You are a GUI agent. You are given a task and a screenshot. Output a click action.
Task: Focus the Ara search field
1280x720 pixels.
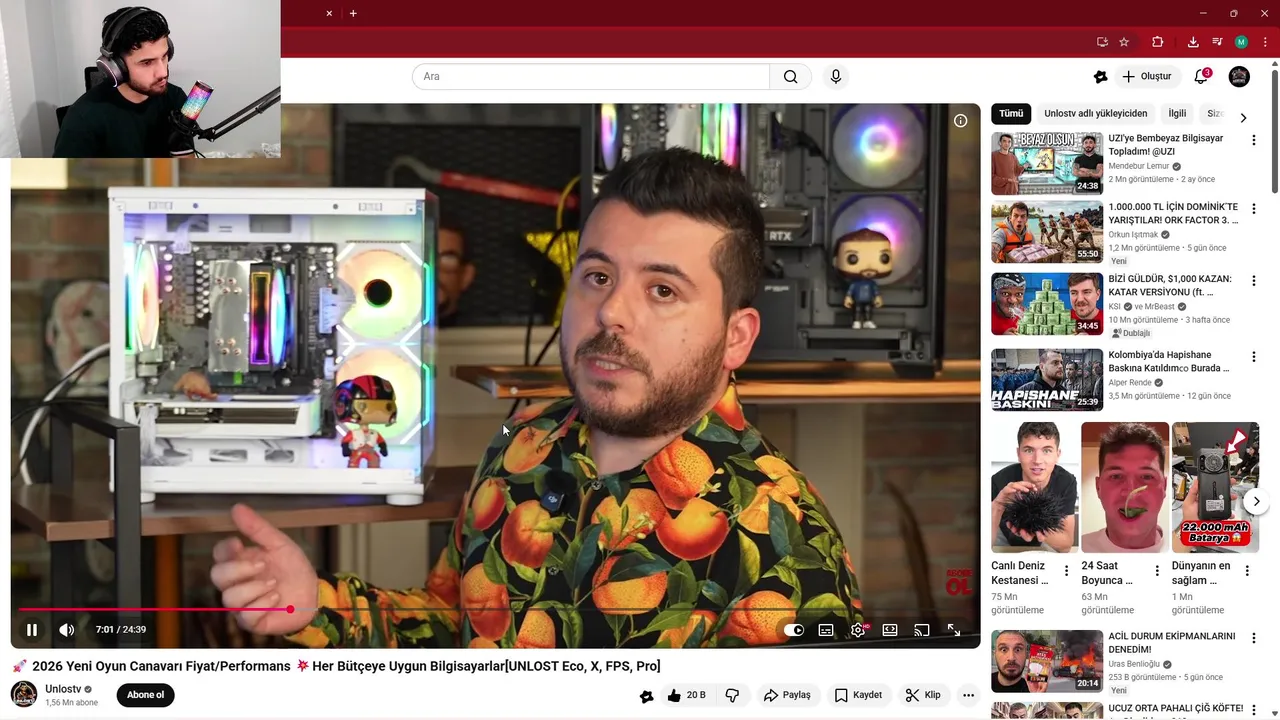coord(591,77)
